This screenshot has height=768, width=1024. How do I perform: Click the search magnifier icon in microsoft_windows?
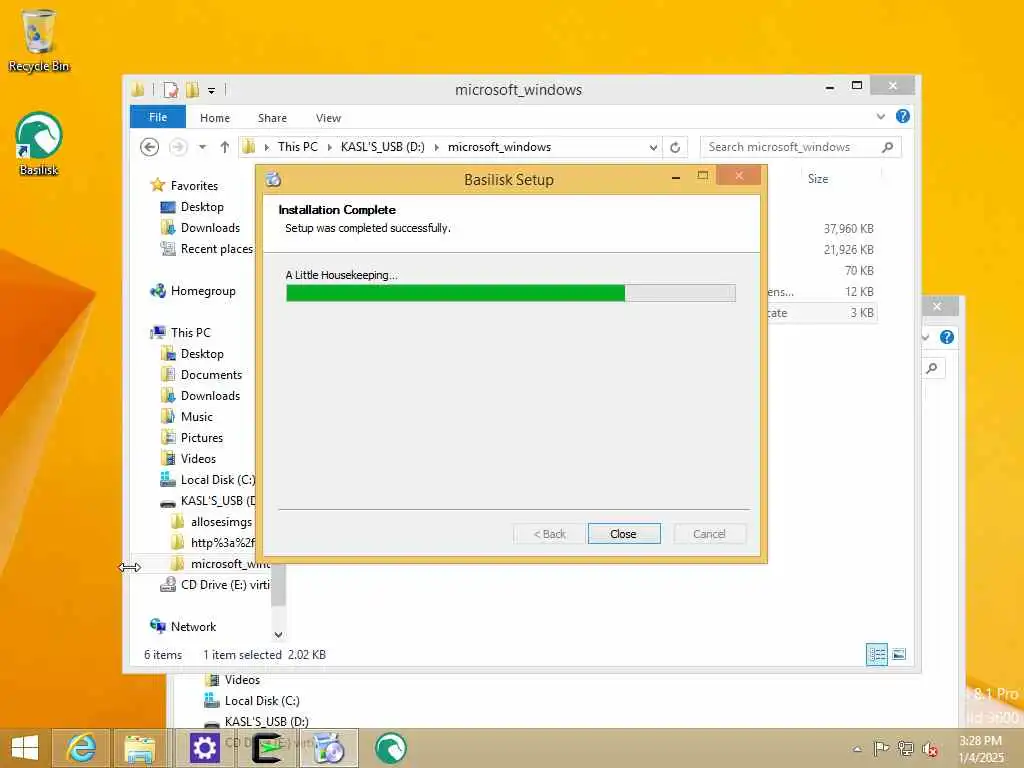point(887,147)
